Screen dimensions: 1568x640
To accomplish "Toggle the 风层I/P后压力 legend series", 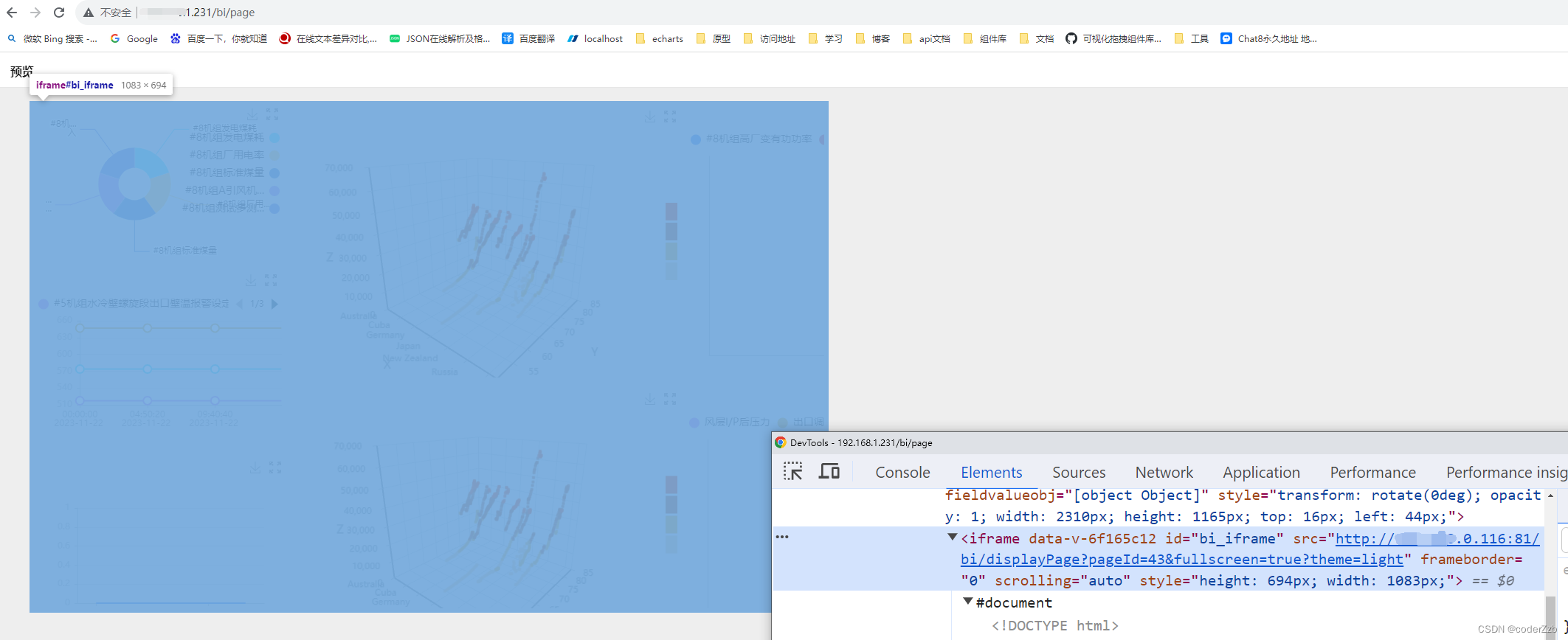I will pyautogui.click(x=730, y=422).
